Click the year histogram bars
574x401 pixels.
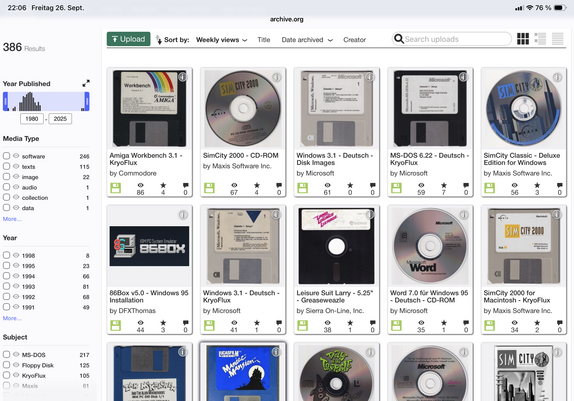(29, 102)
